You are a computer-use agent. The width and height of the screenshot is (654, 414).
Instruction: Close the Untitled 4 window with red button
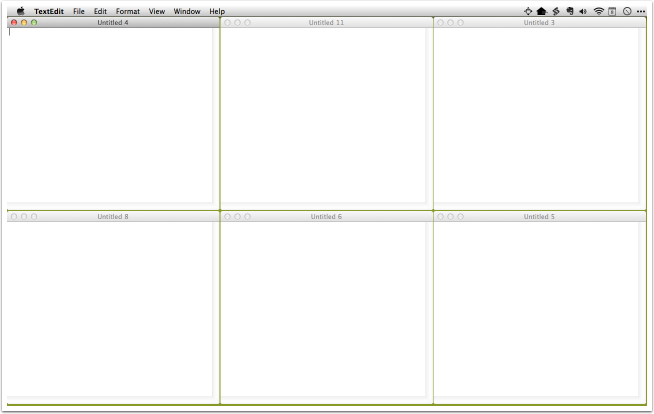coord(14,22)
